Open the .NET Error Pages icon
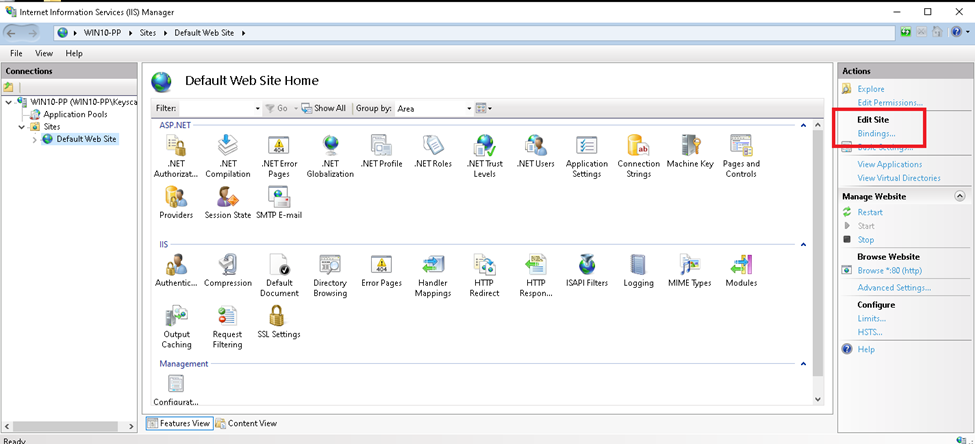 click(279, 148)
